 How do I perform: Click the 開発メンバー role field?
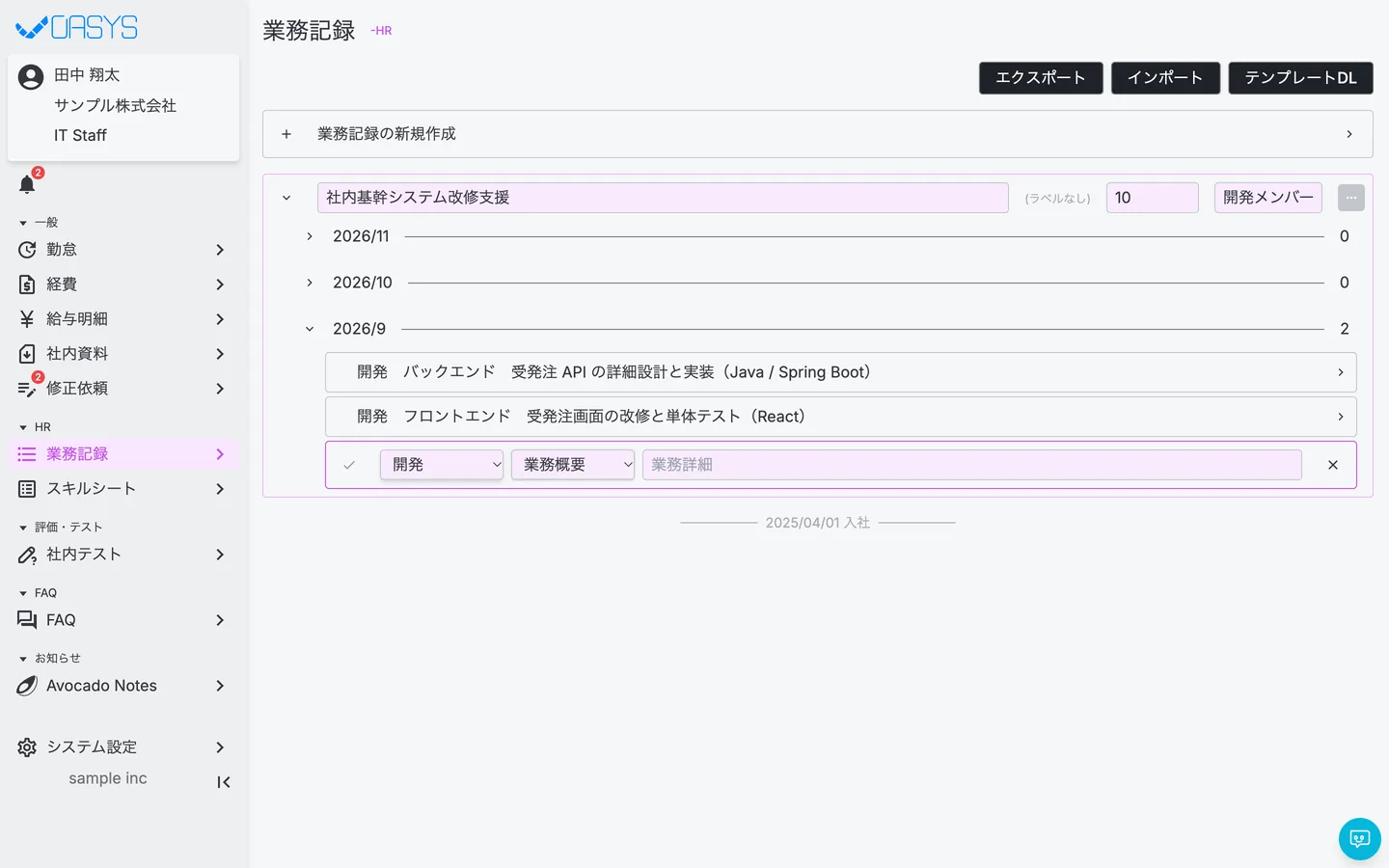point(1268,198)
